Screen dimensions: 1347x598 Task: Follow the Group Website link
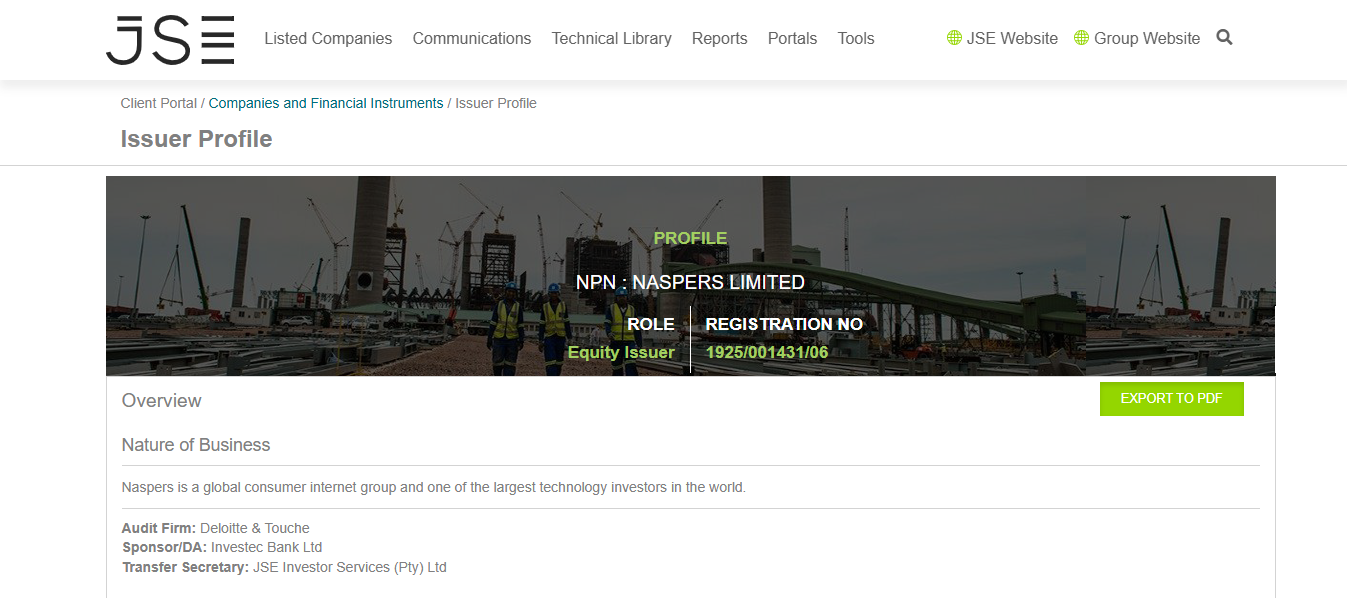click(1147, 38)
